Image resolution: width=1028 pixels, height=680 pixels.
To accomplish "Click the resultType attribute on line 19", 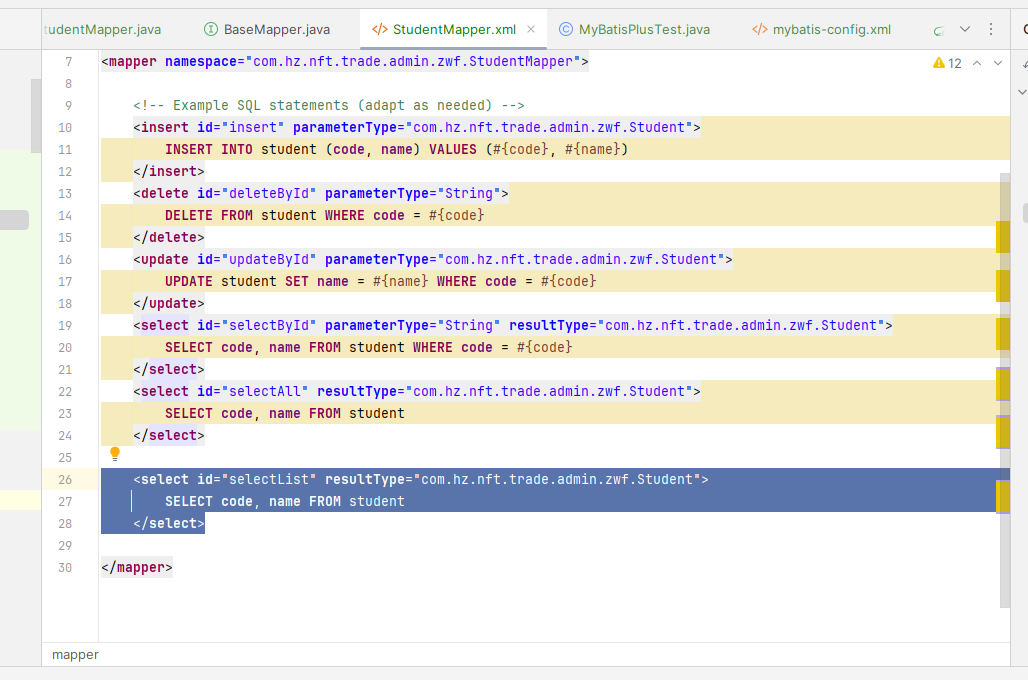I will click(x=696, y=325).
